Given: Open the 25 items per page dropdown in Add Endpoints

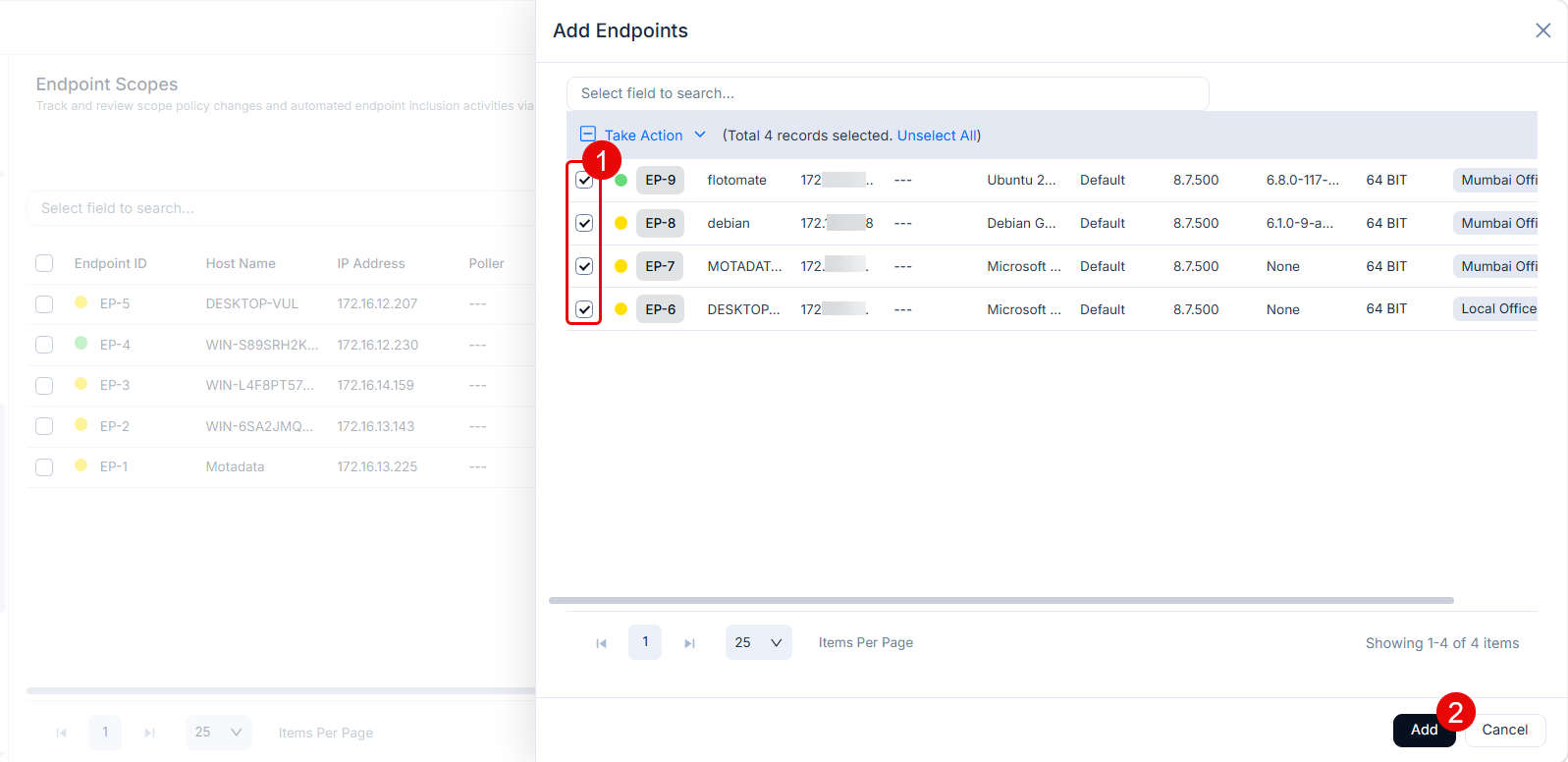Looking at the screenshot, I should (759, 642).
